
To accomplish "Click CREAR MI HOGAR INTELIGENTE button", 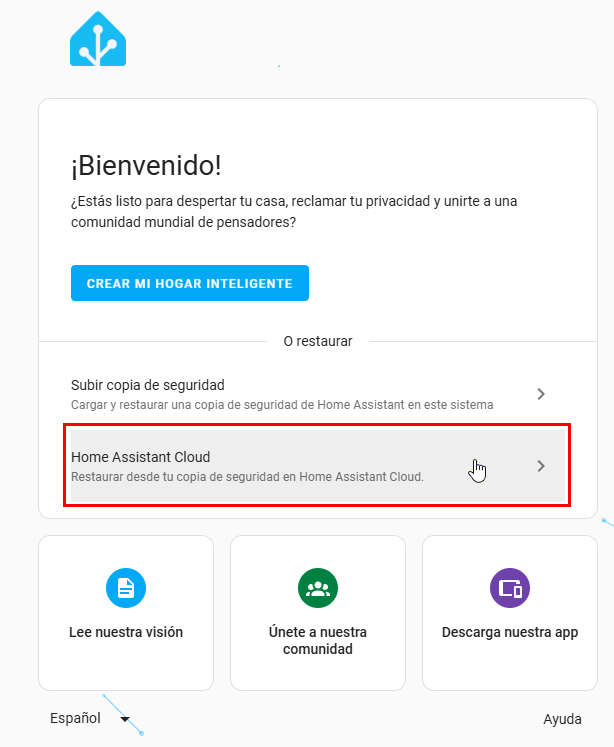I will [x=190, y=283].
